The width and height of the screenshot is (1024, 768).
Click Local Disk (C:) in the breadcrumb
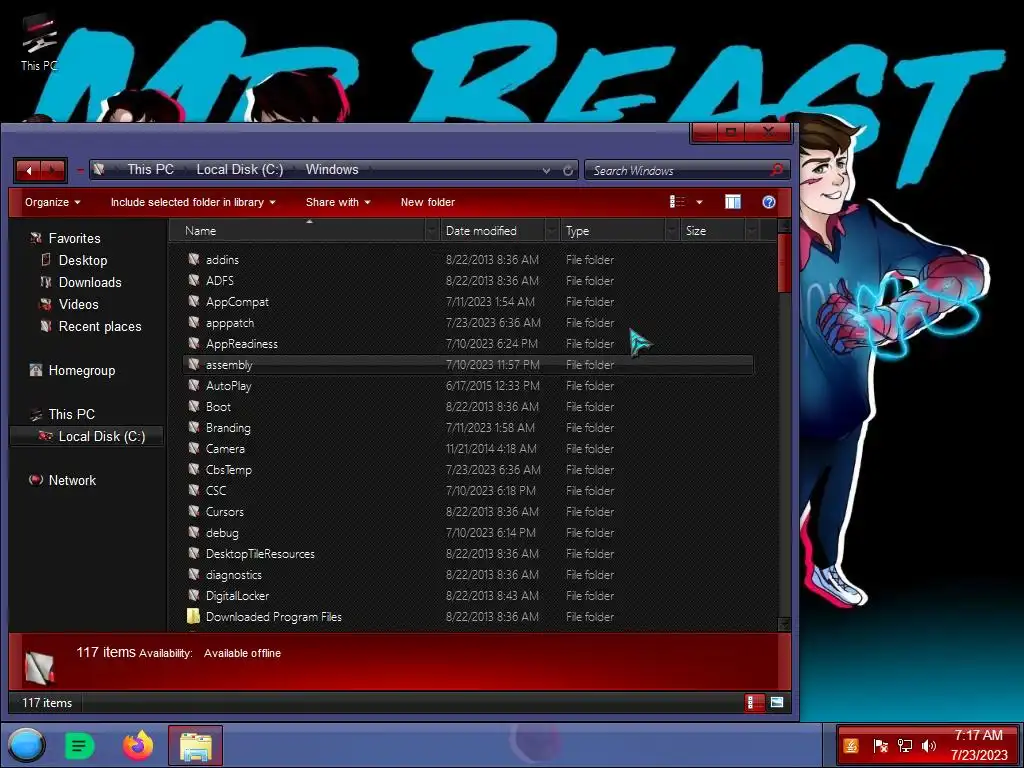tap(240, 170)
